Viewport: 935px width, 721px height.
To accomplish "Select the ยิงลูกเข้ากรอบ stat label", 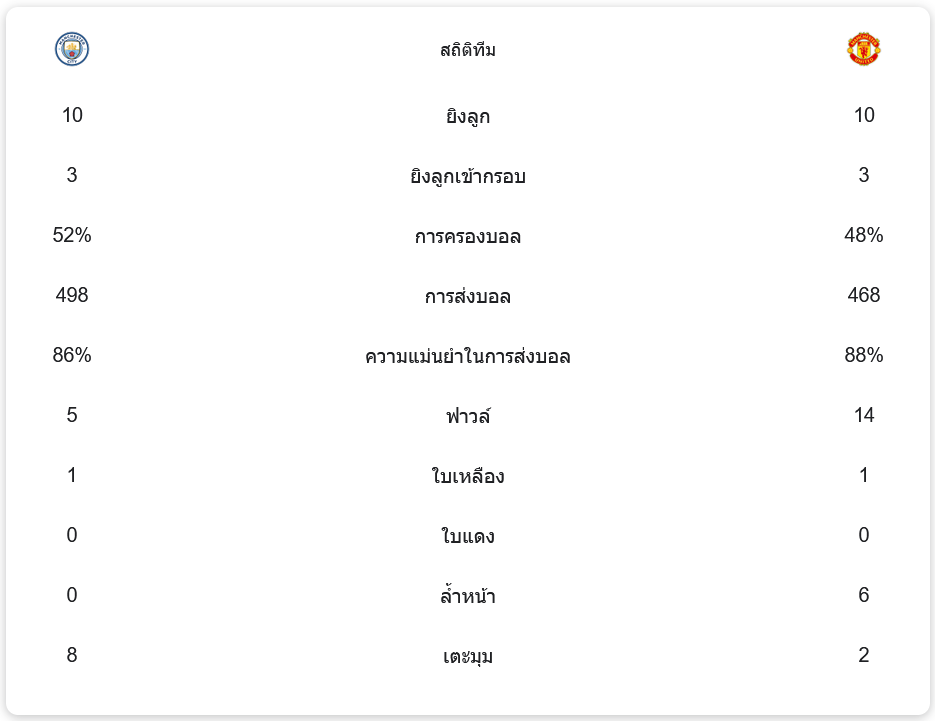I will 468,177.
